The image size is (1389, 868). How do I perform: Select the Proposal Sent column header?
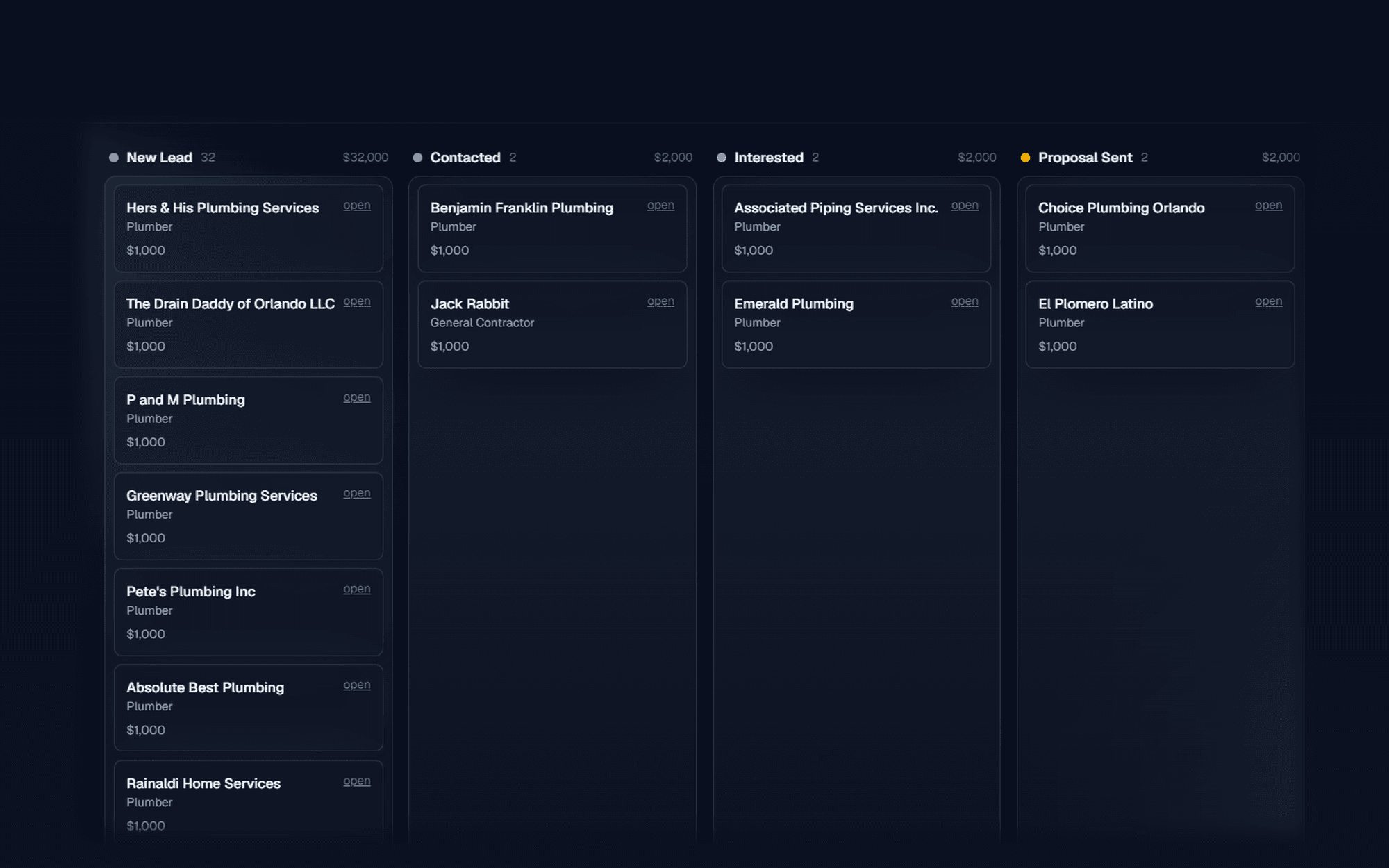click(1085, 158)
